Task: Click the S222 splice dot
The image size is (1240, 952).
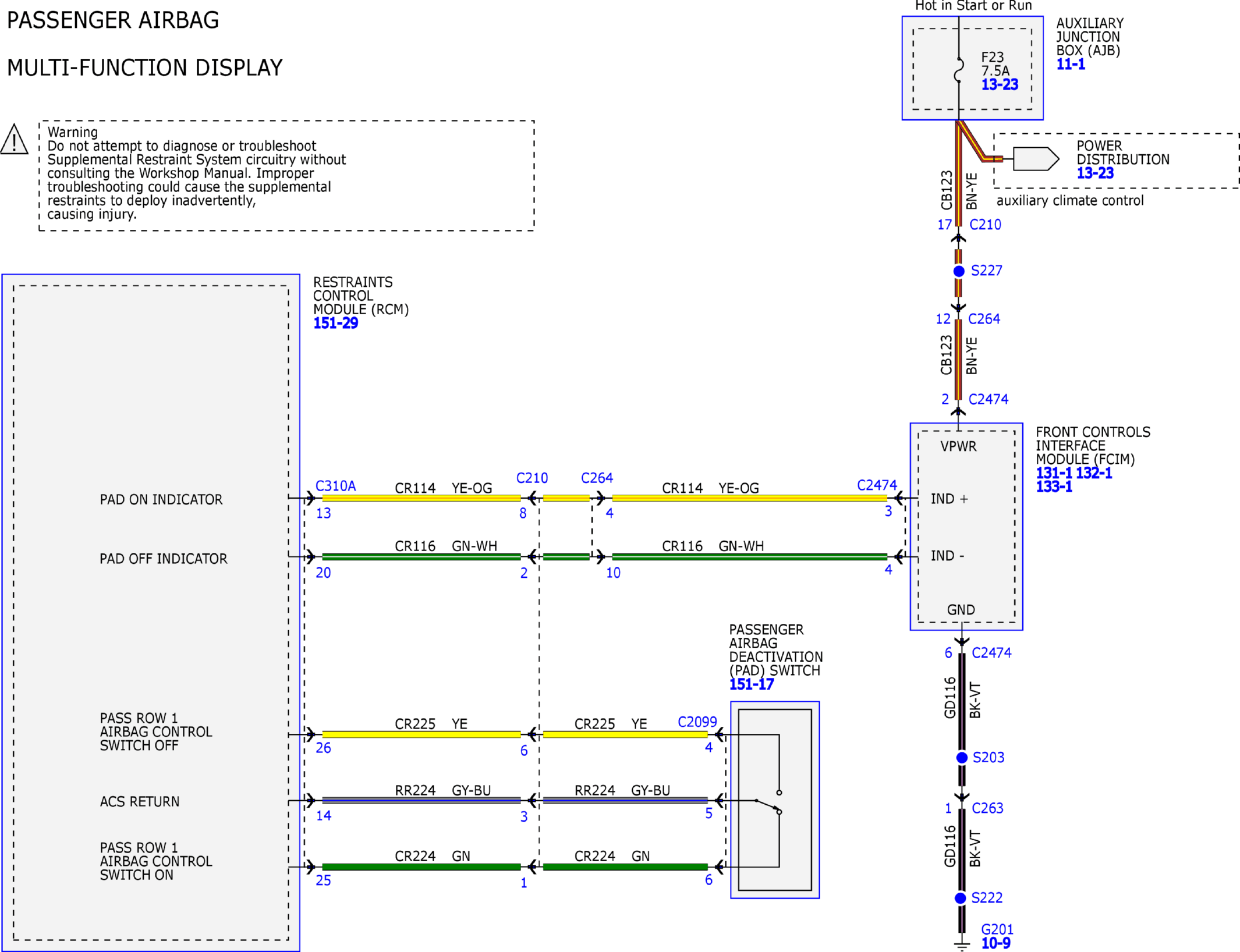Action: (961, 898)
